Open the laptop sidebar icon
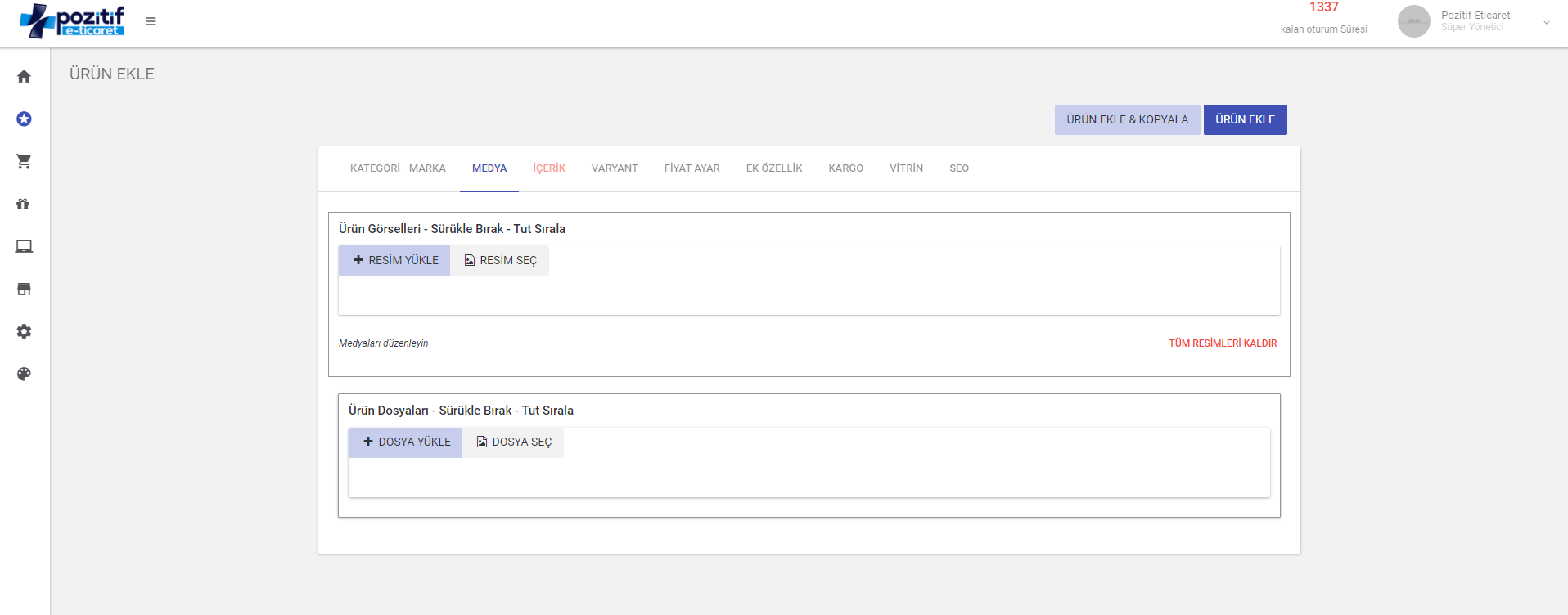Viewport: 1568px width, 615px height. tap(24, 247)
